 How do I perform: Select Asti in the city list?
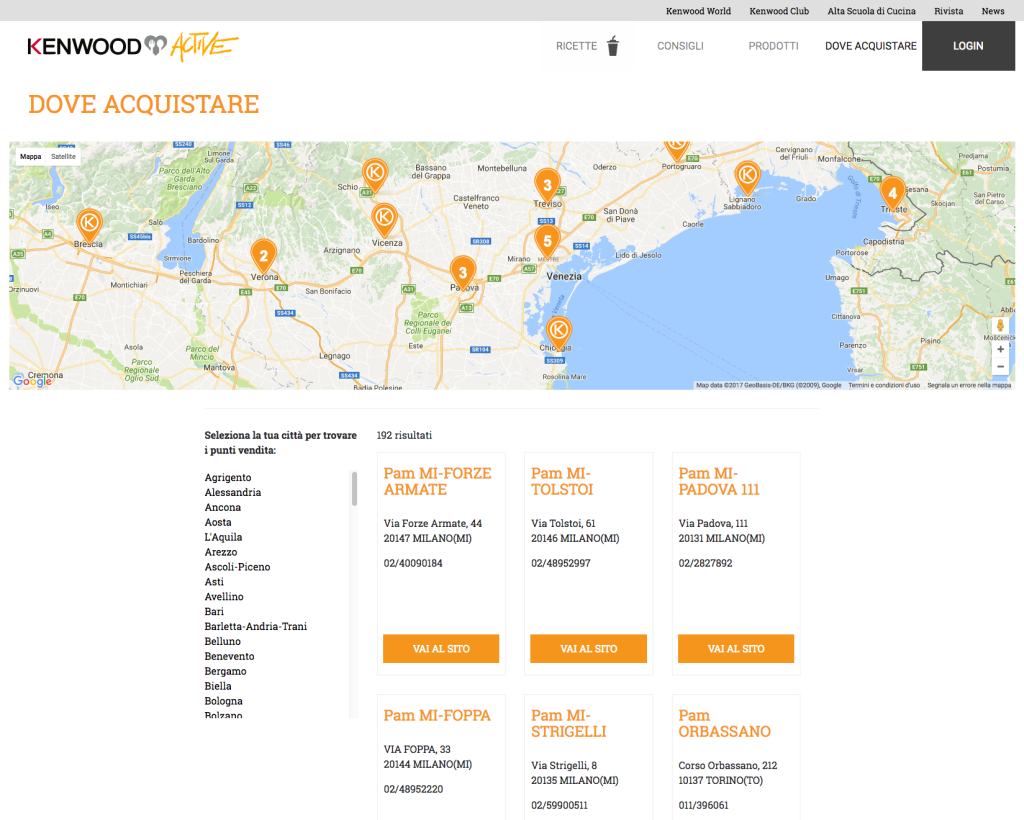[214, 582]
